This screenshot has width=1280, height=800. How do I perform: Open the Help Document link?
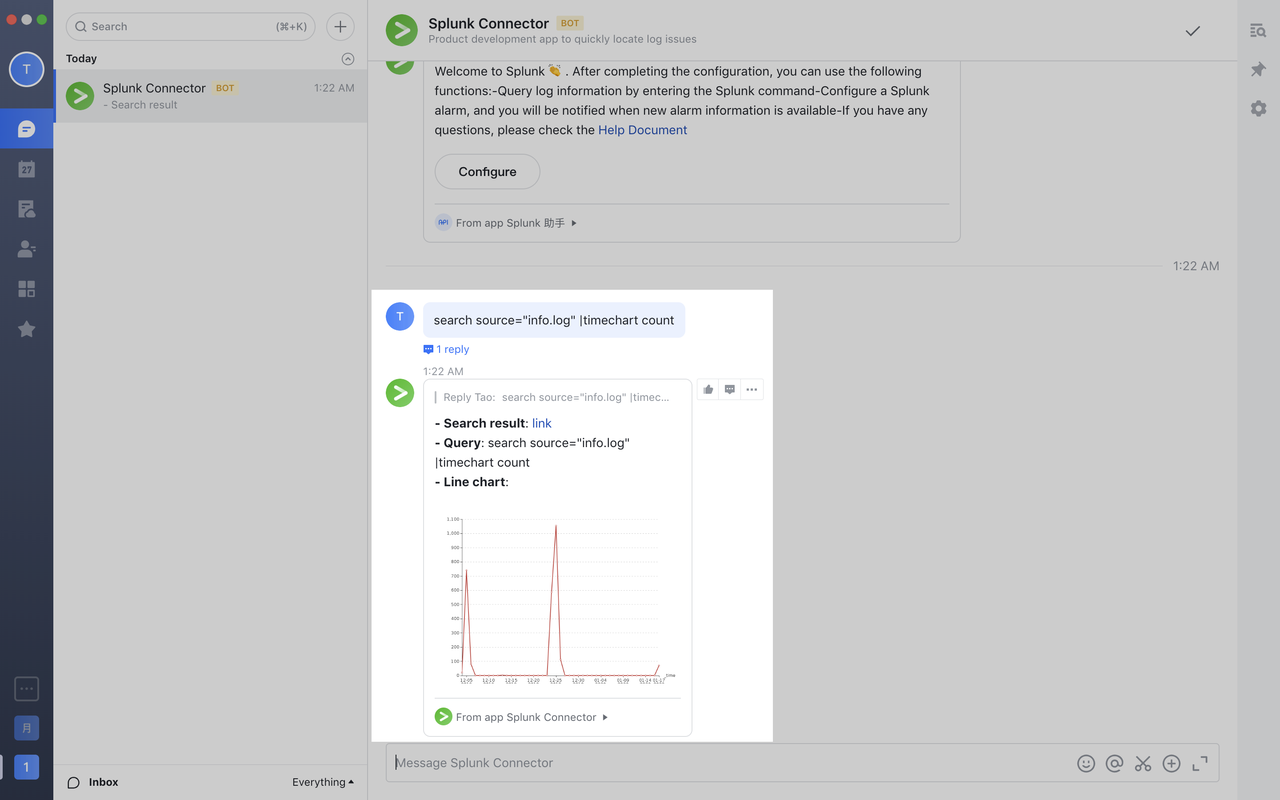643,129
